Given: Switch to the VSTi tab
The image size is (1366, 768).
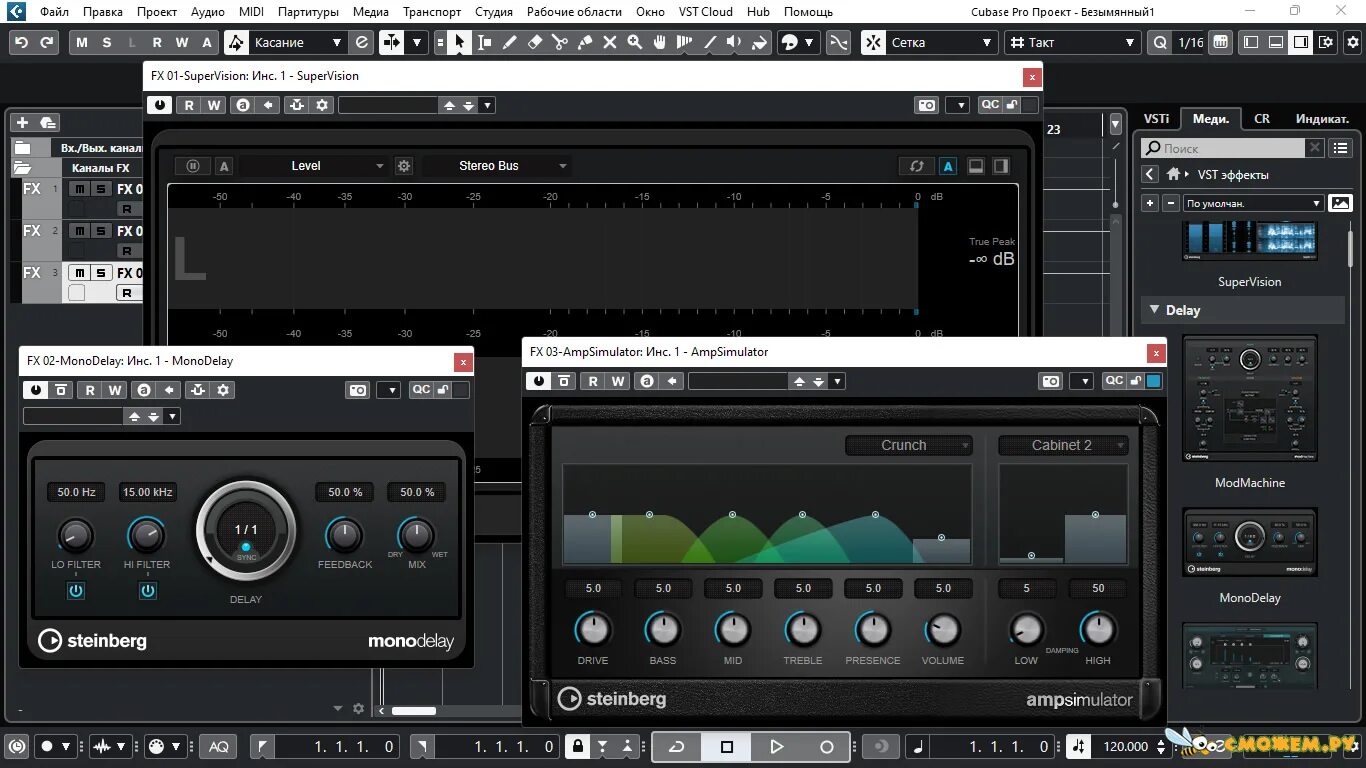Looking at the screenshot, I should pyautogui.click(x=1156, y=118).
